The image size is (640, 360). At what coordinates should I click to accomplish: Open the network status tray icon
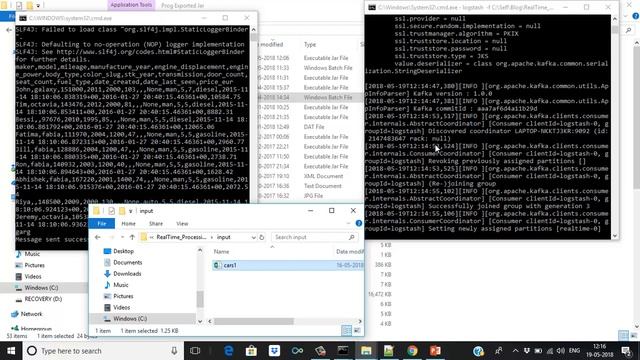click(x=550, y=351)
